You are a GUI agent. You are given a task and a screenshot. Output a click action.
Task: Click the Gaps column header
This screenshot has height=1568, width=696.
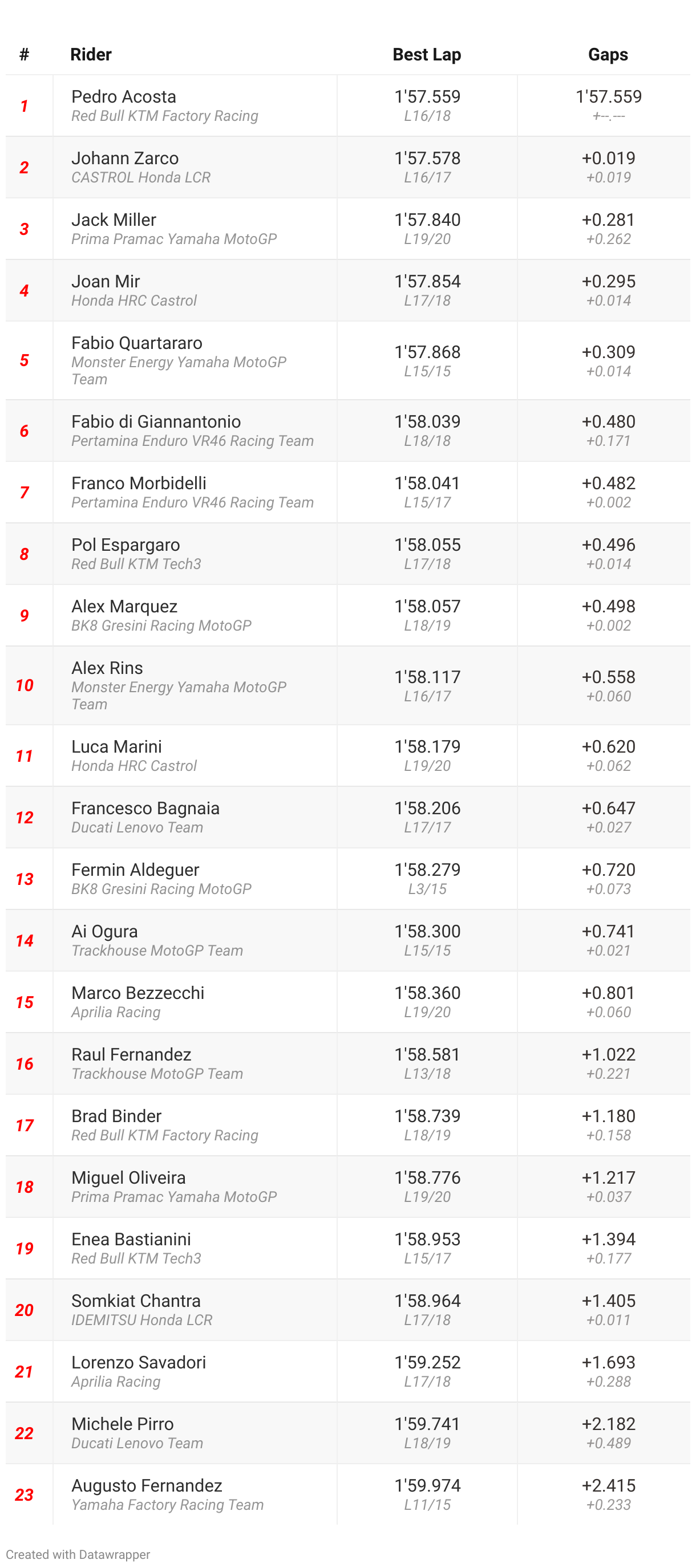607,55
